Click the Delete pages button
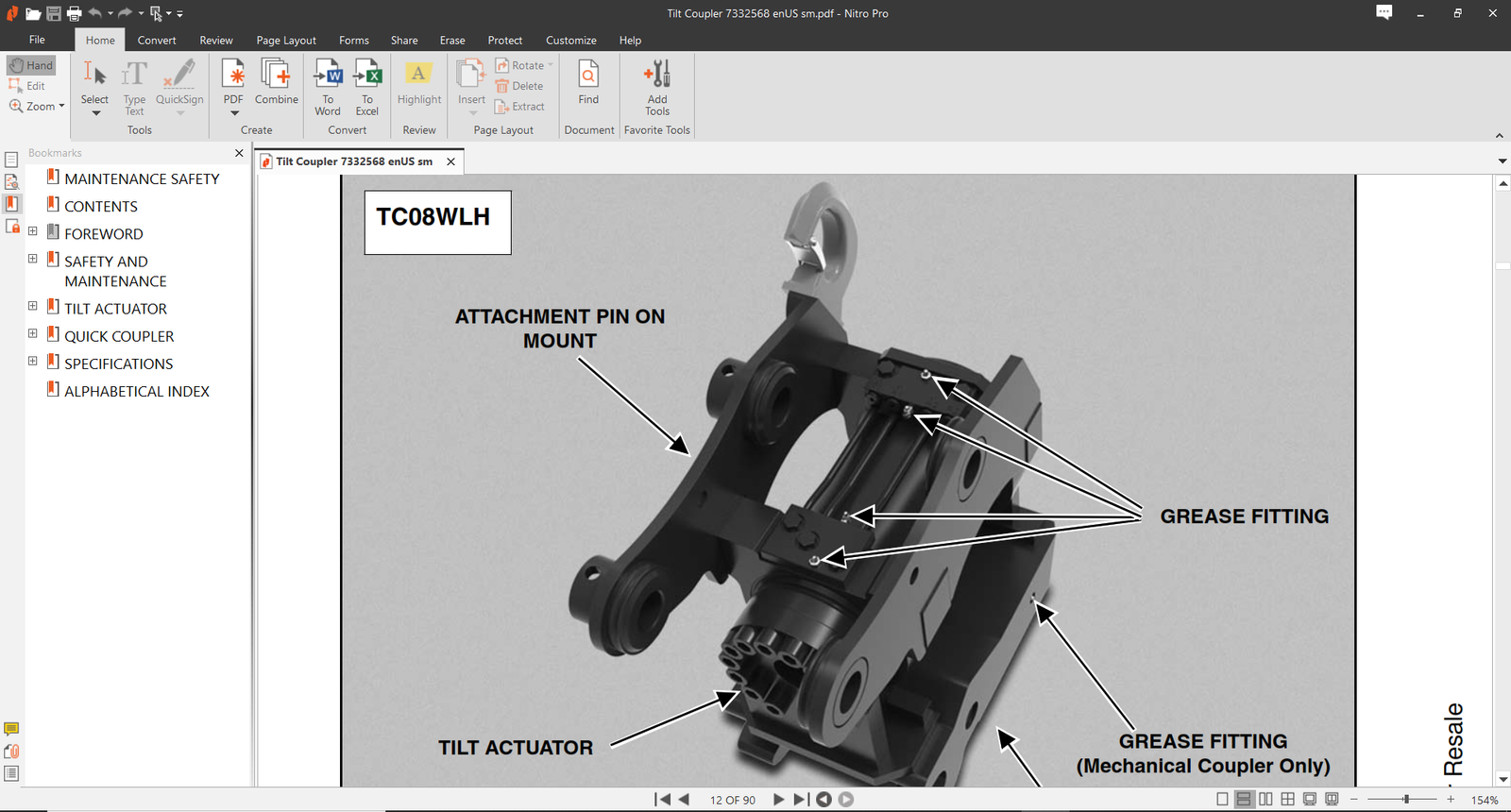Screen dimensions: 1511x812 pyautogui.click(x=519, y=86)
